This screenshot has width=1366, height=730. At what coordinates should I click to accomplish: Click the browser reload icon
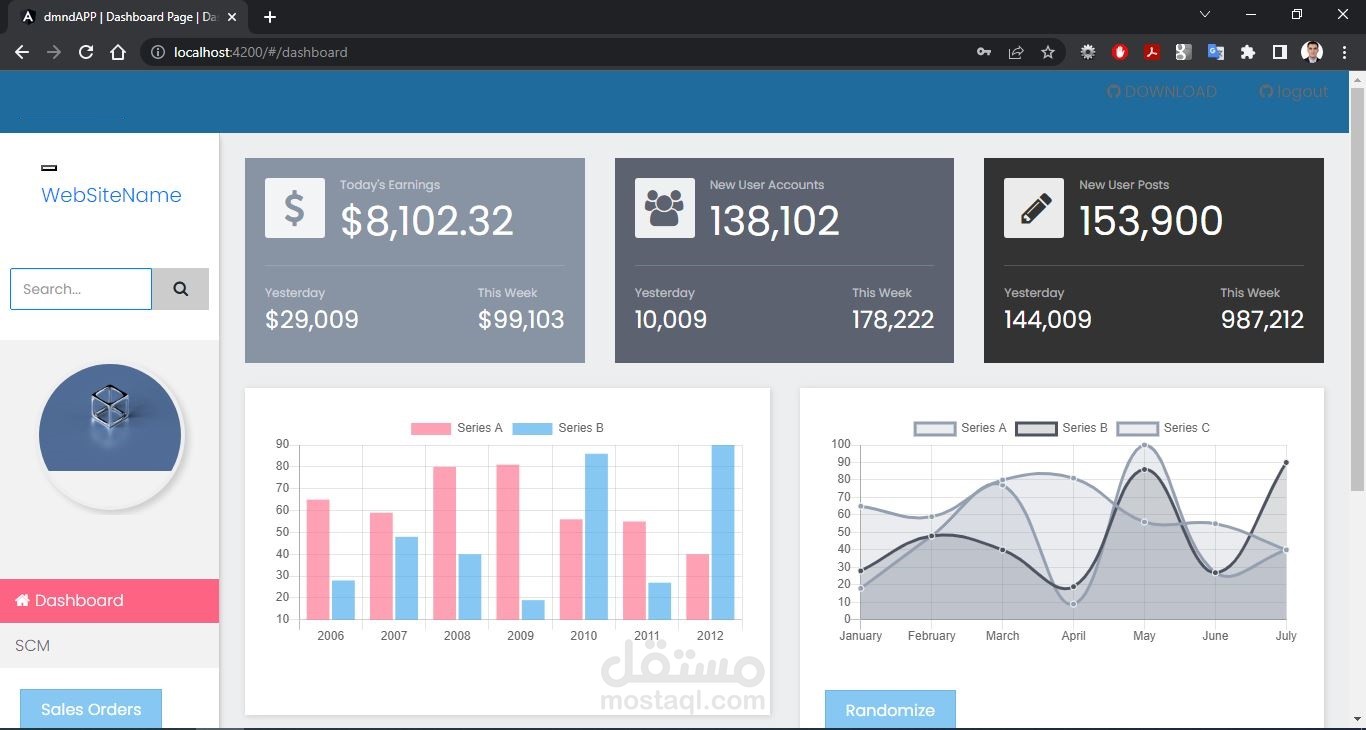coord(86,52)
